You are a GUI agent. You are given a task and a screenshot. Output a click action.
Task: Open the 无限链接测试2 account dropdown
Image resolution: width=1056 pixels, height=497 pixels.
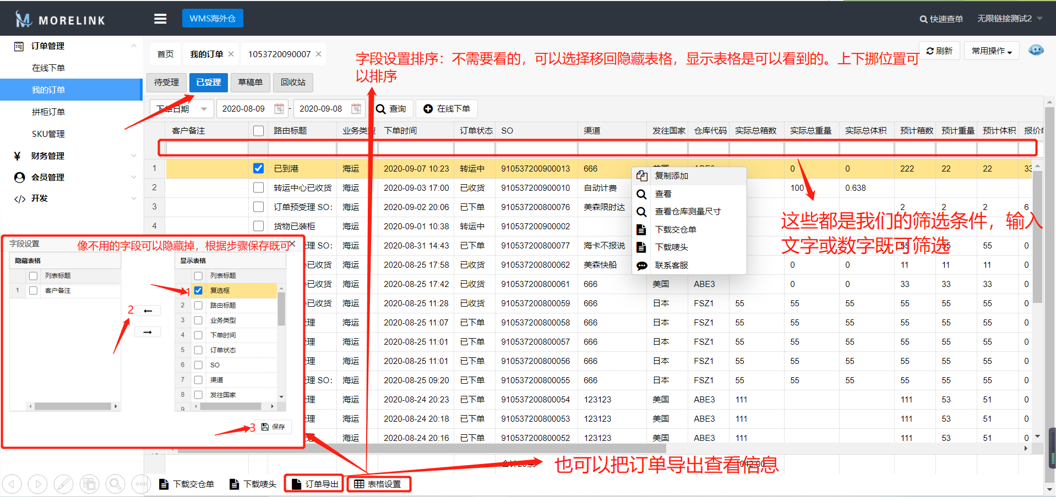[x=1008, y=19]
